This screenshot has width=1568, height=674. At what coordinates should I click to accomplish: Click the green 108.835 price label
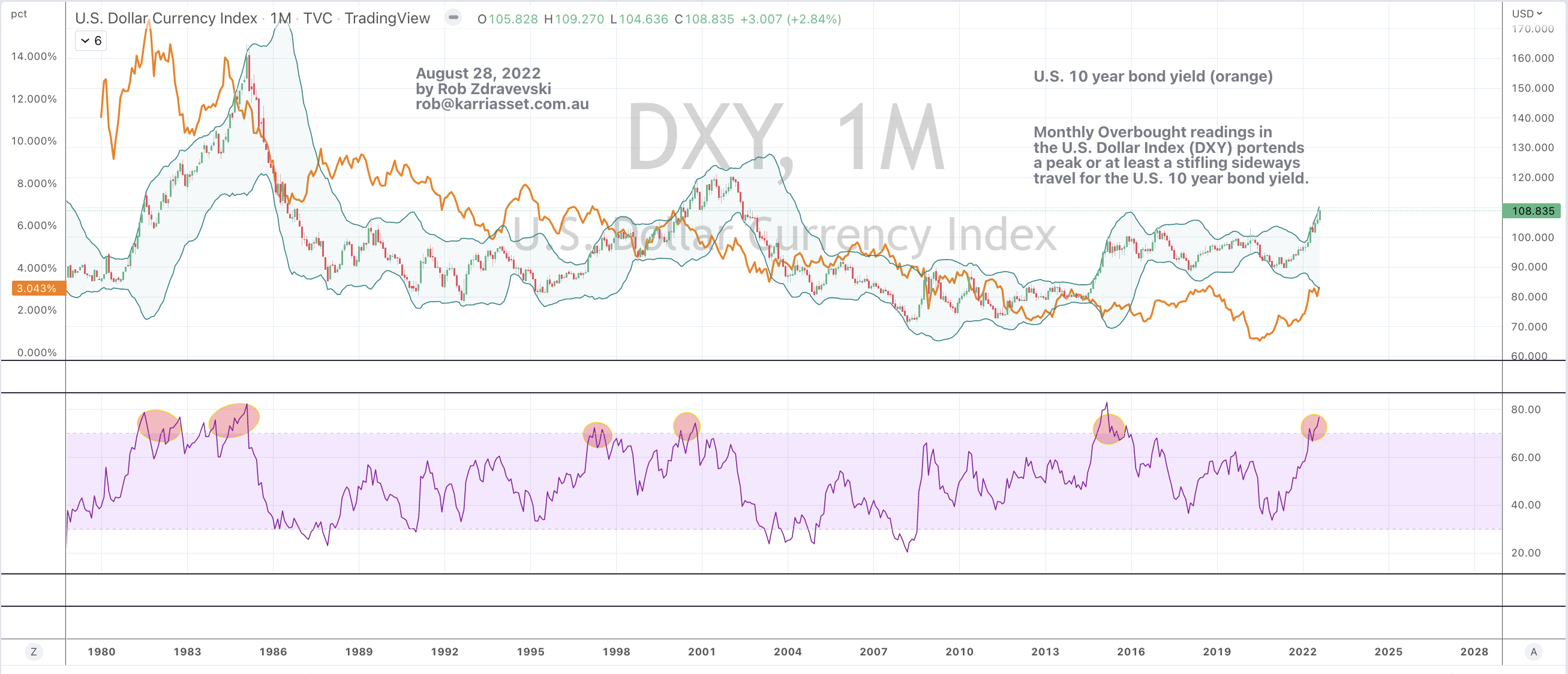coord(1532,210)
